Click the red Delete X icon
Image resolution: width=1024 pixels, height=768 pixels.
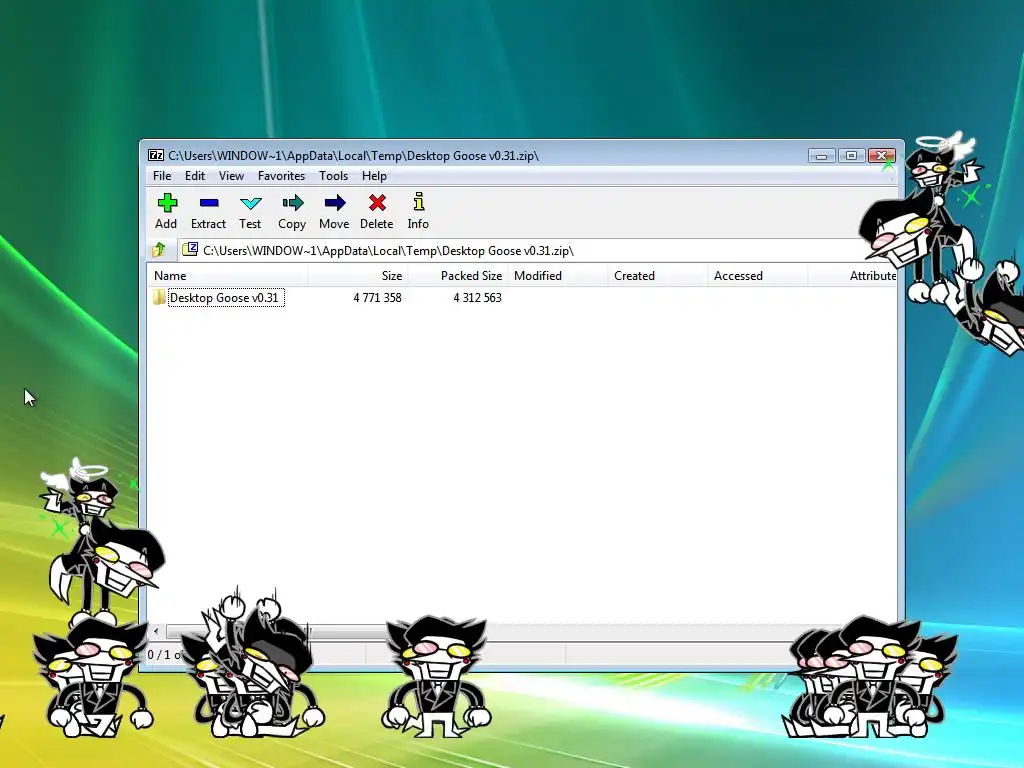(x=377, y=203)
